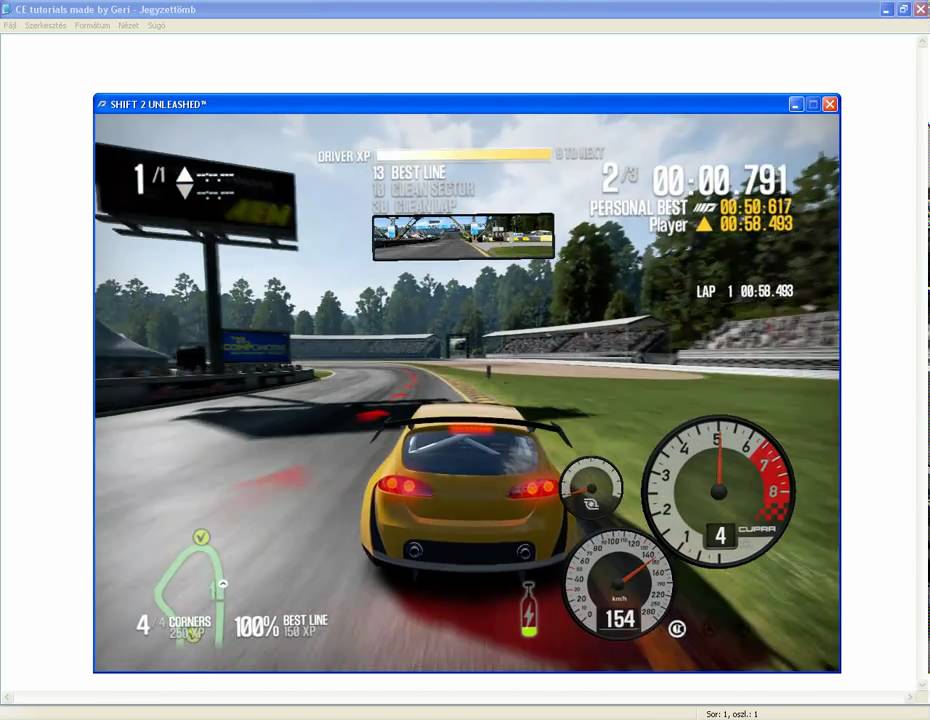Click the position up/down arrows indicator
This screenshot has width=930, height=720.
click(x=184, y=182)
